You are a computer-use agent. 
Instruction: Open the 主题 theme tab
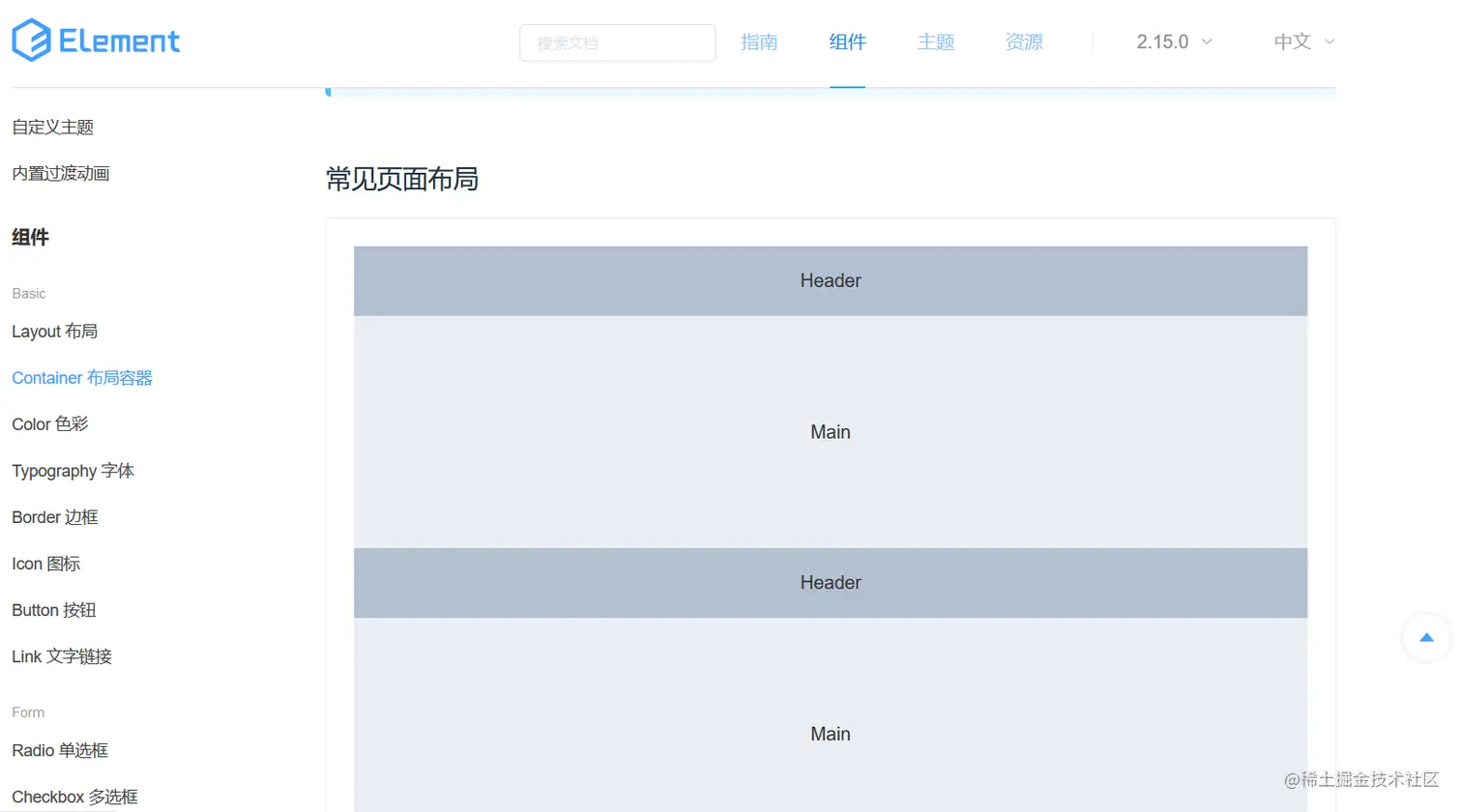point(936,42)
